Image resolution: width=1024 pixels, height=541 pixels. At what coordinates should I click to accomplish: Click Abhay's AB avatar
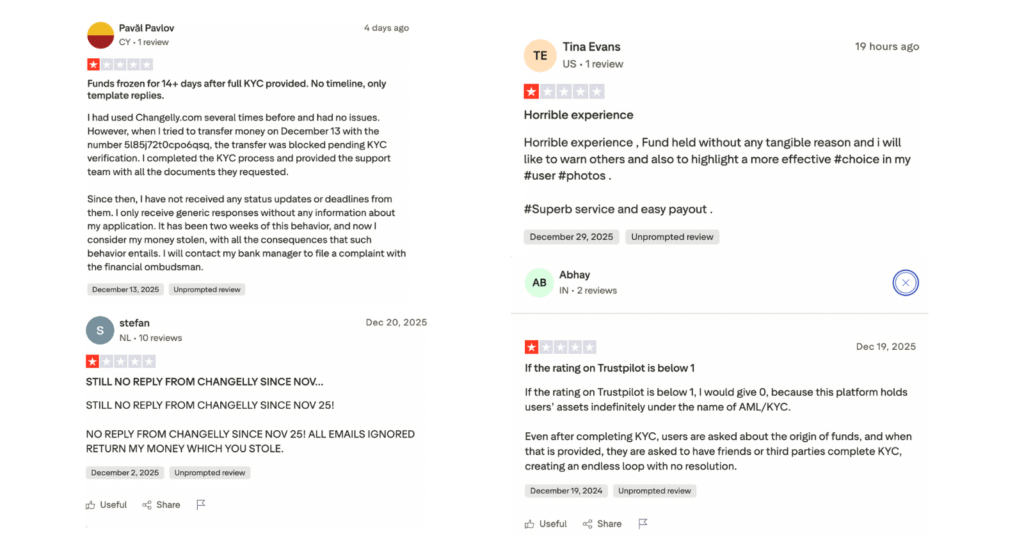coord(539,283)
